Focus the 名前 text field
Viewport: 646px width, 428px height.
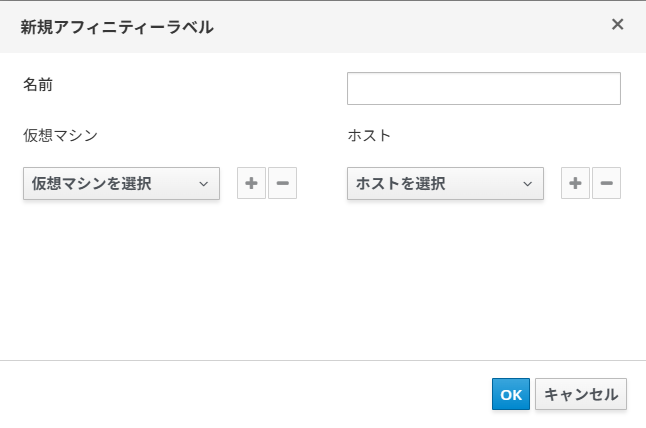point(483,89)
